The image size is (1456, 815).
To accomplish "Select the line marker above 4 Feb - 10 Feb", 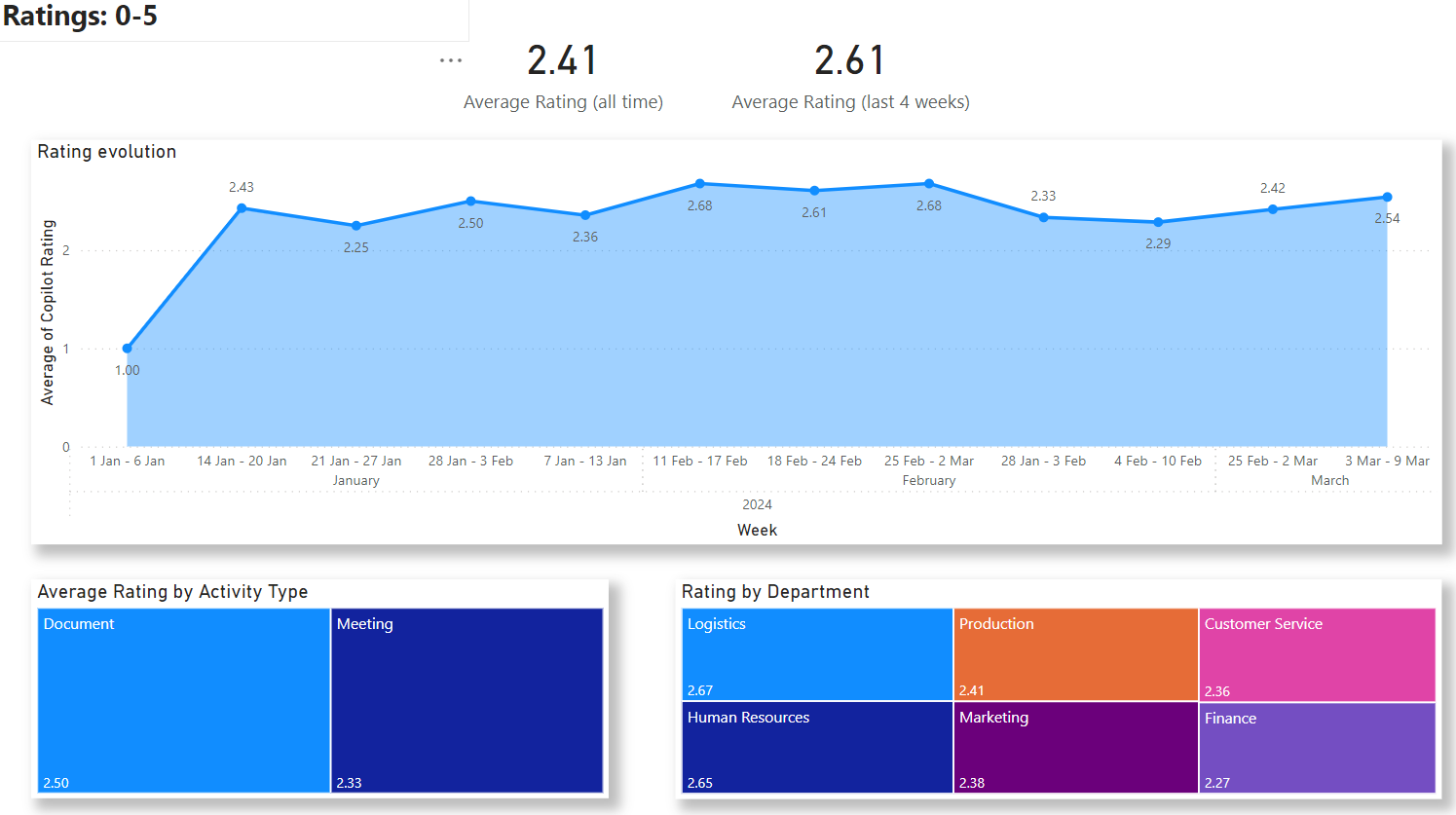I will (1158, 222).
